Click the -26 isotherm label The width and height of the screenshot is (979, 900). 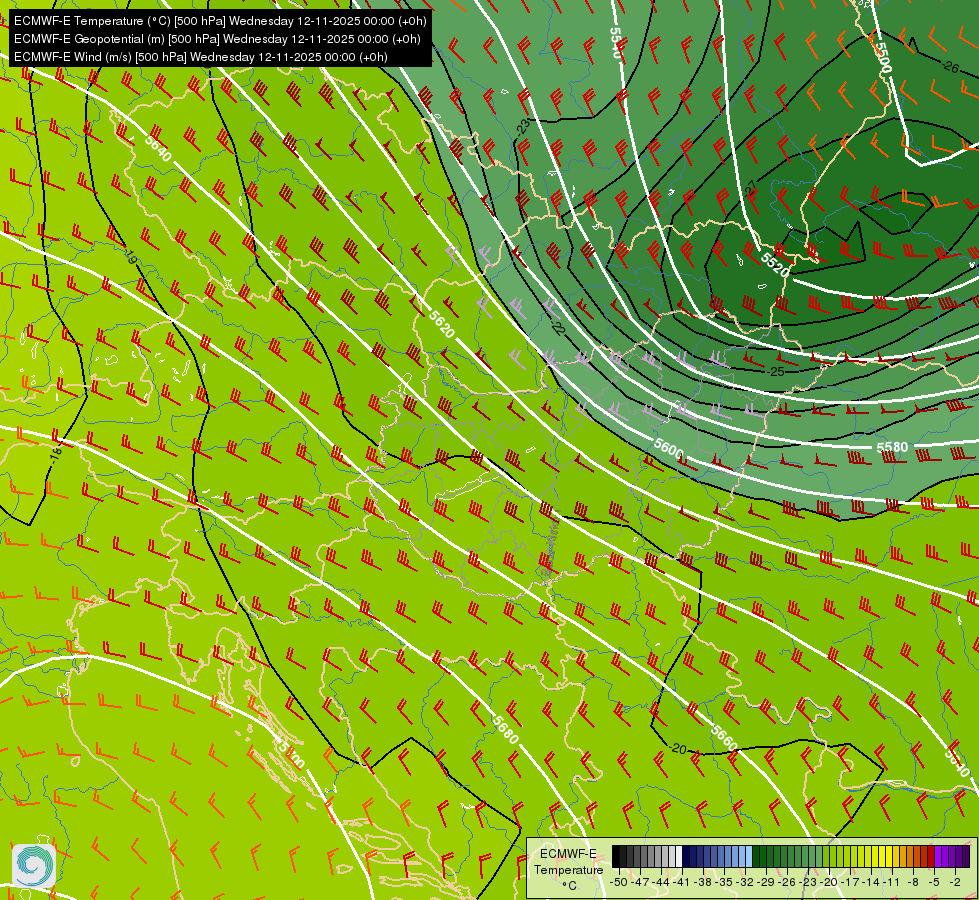pyautogui.click(x=950, y=67)
